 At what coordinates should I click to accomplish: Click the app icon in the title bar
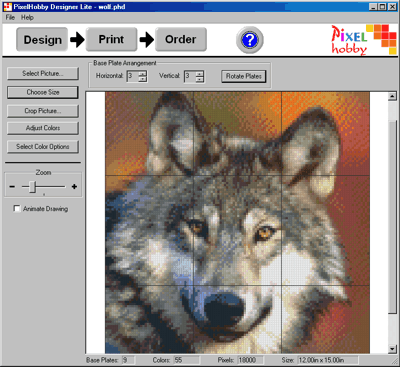point(7,7)
